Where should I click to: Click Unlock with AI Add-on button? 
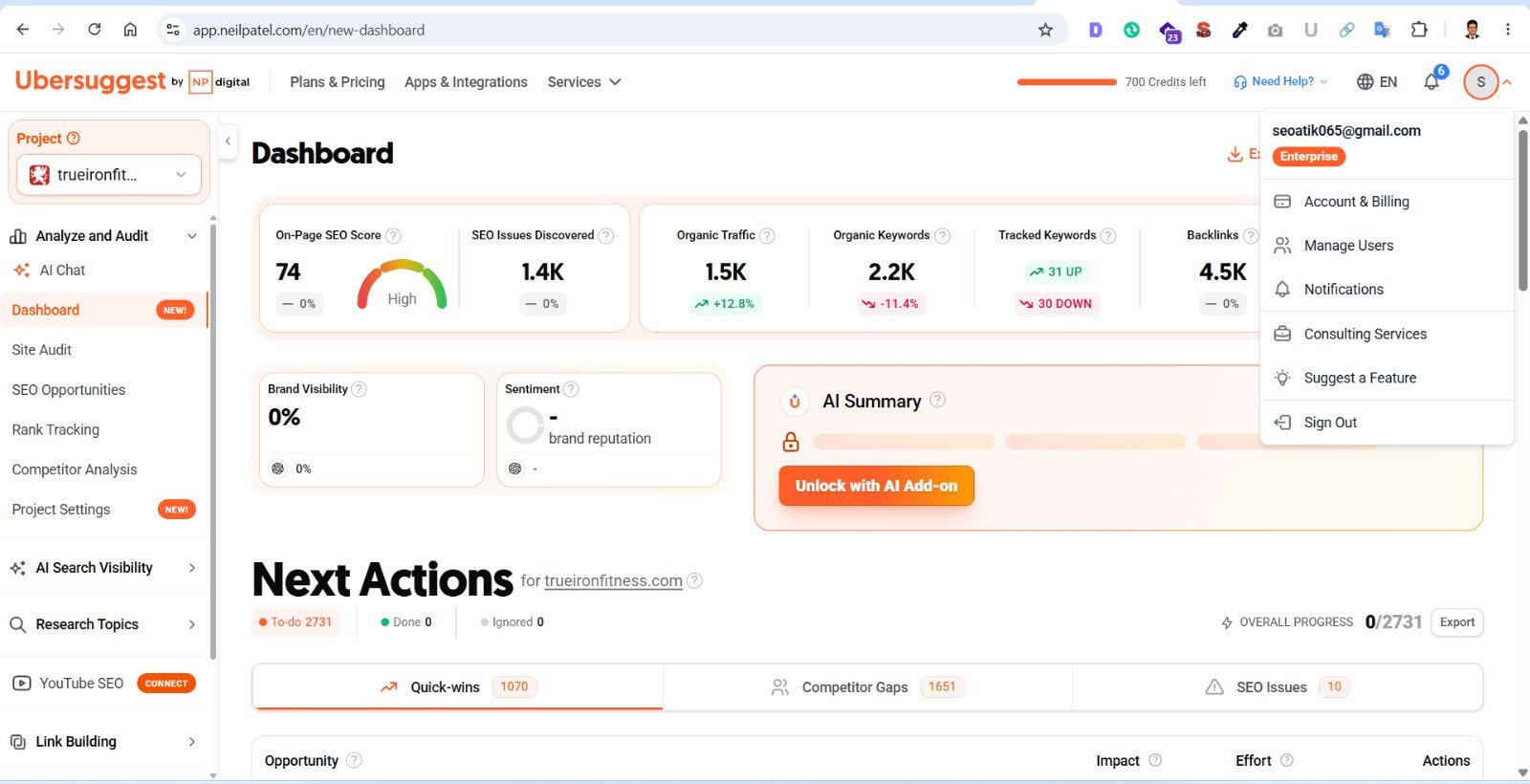pyautogui.click(x=876, y=486)
